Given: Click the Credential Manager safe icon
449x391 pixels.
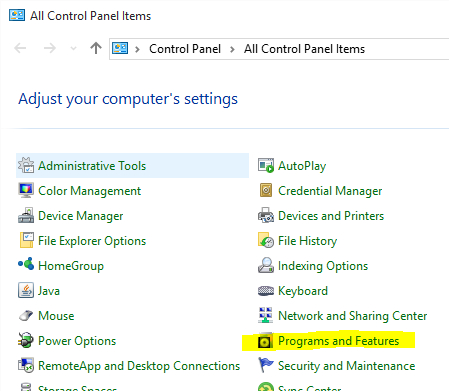Looking at the screenshot, I should 266,190.
